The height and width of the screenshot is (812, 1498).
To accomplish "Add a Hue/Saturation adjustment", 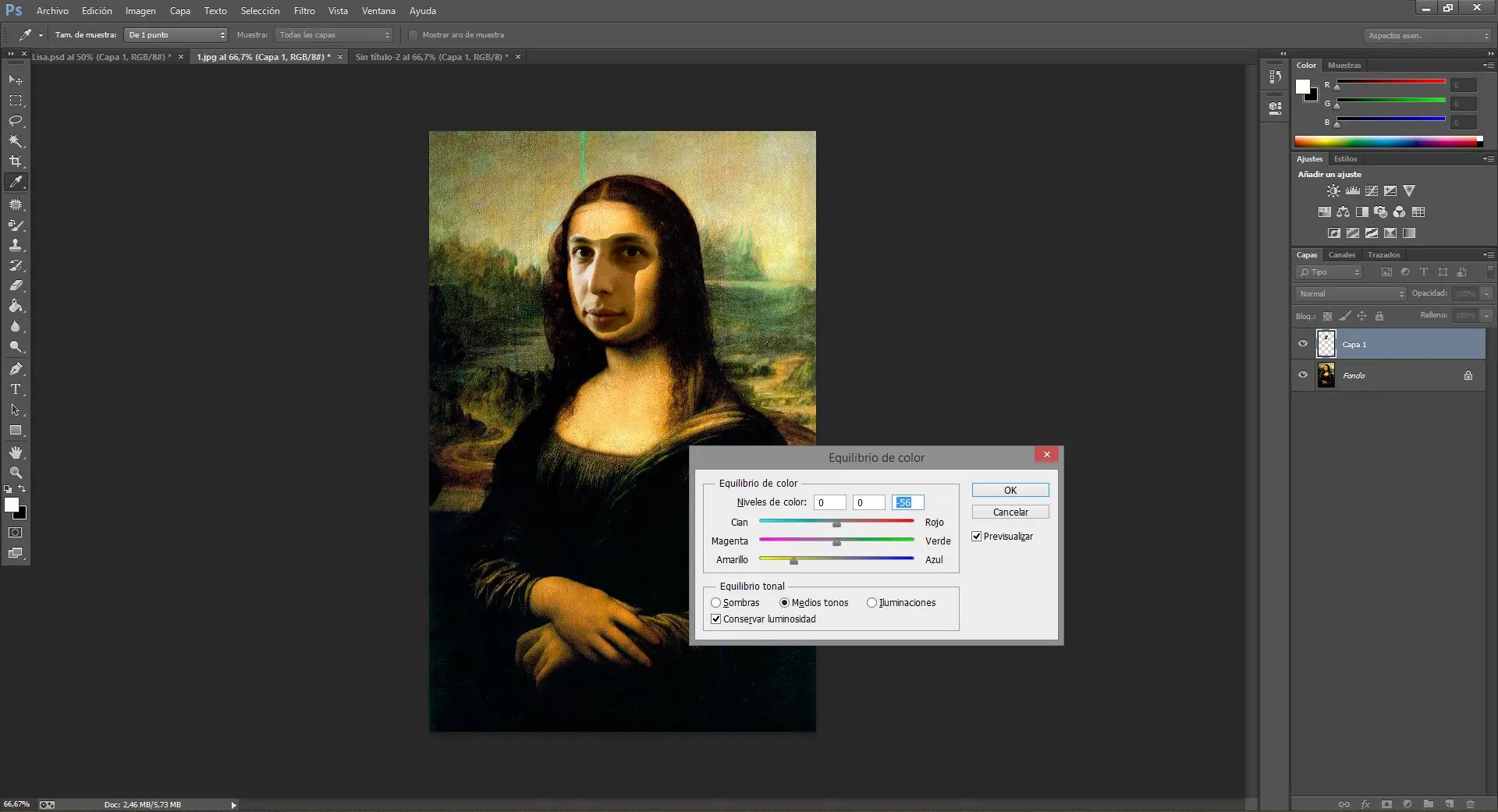I will click(x=1325, y=212).
